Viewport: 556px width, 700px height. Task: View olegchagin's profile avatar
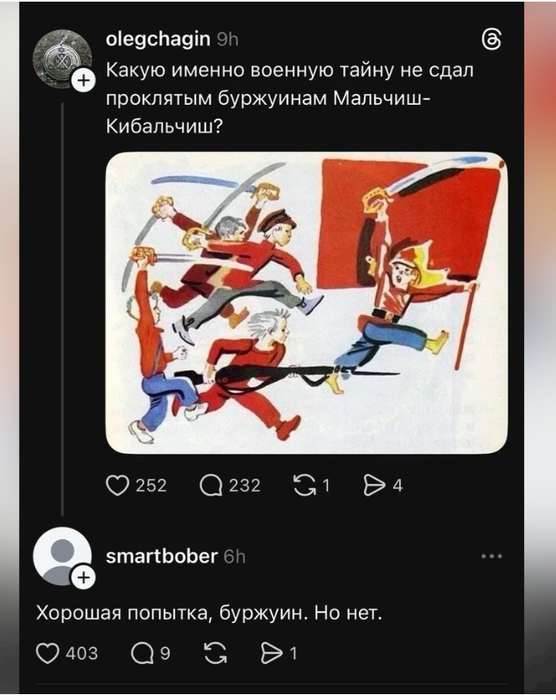click(x=62, y=58)
